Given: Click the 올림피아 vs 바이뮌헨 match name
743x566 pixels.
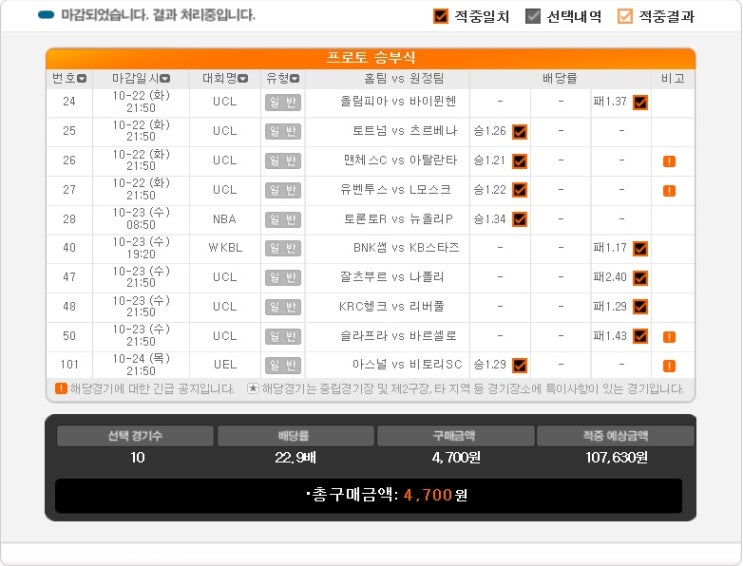Looking at the screenshot, I should [x=398, y=101].
